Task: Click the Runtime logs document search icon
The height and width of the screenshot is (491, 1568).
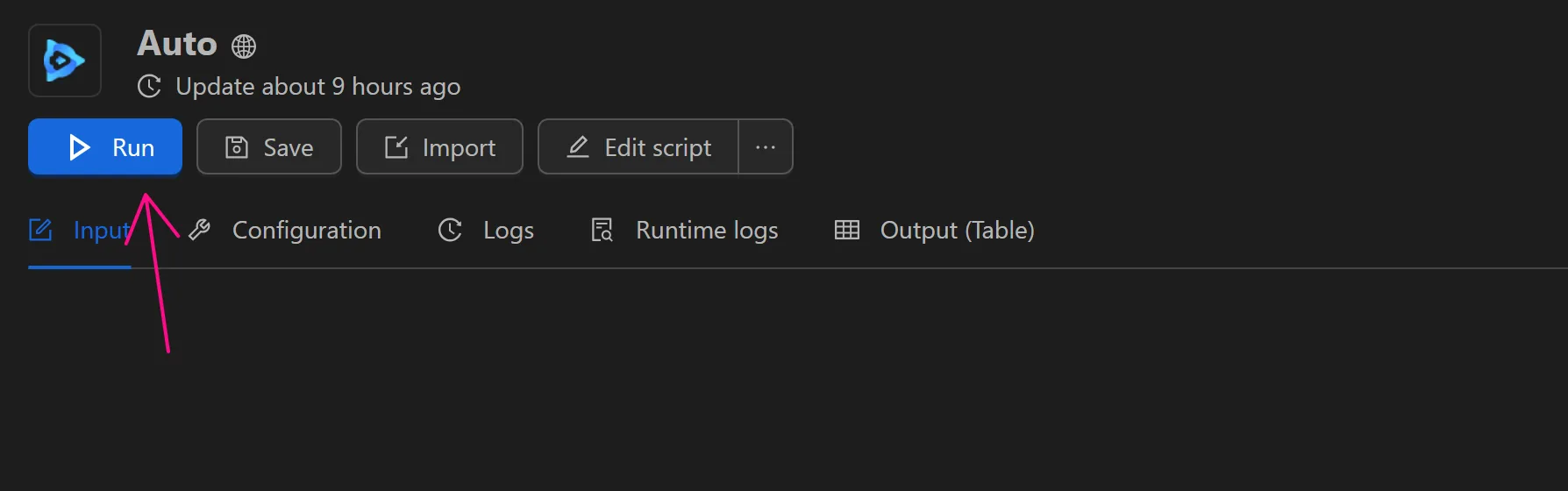Action: click(x=602, y=231)
